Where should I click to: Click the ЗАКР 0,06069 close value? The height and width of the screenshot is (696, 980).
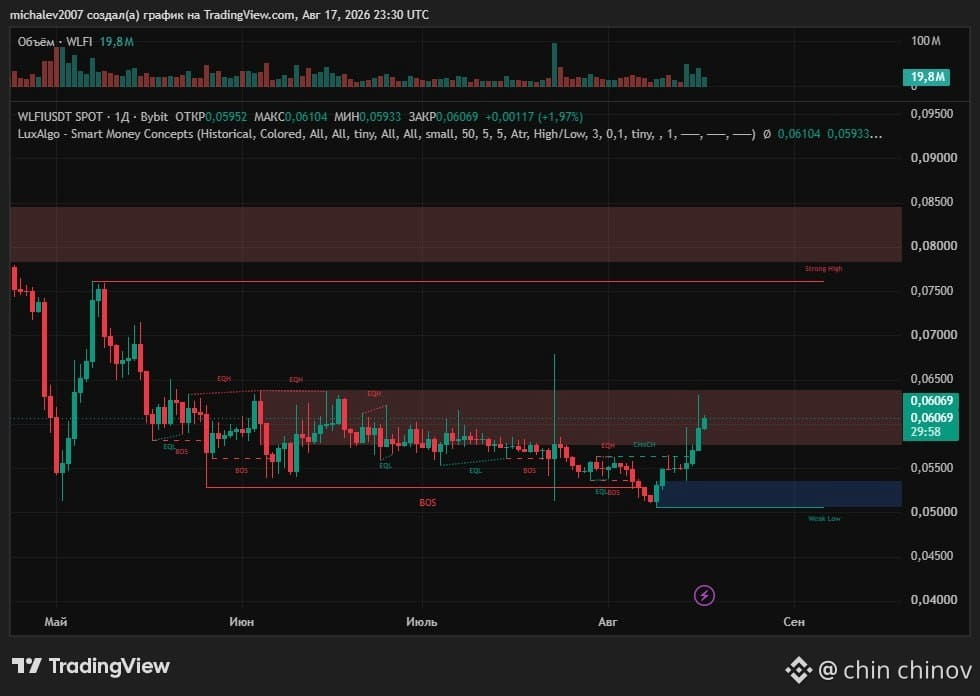click(x=443, y=117)
